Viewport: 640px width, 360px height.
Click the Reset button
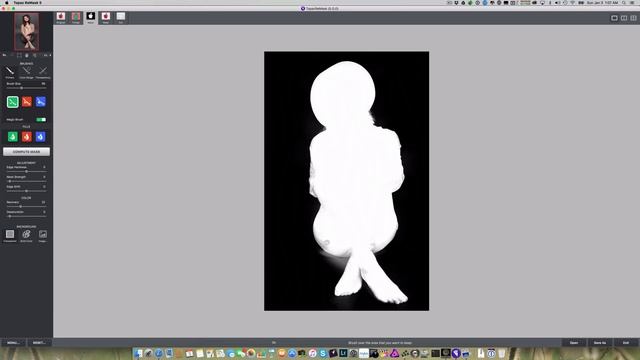(x=39, y=343)
